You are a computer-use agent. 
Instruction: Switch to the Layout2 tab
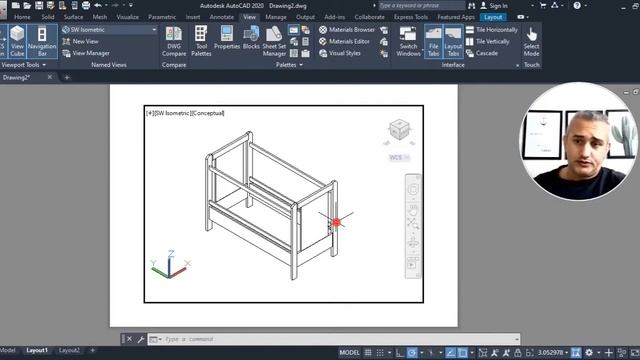(x=69, y=350)
